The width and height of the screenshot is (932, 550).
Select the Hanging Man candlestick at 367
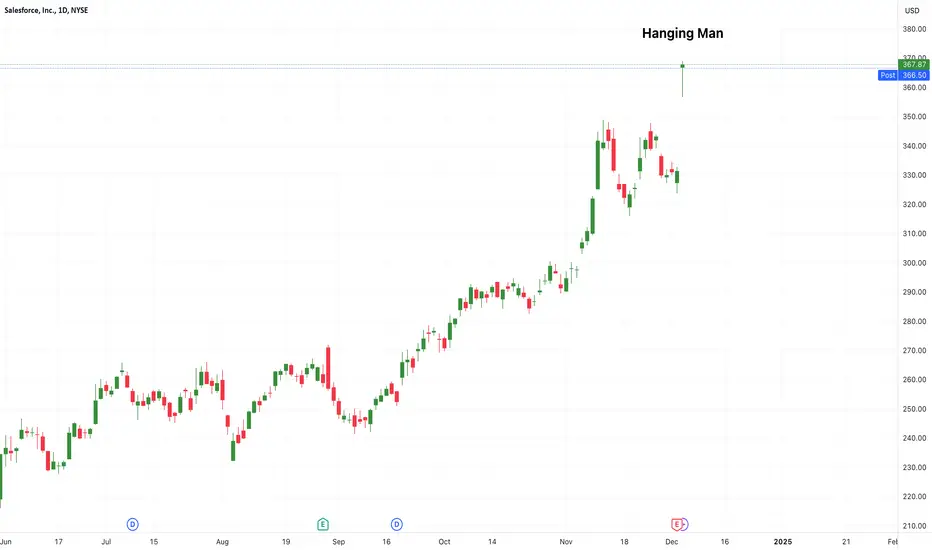click(682, 78)
